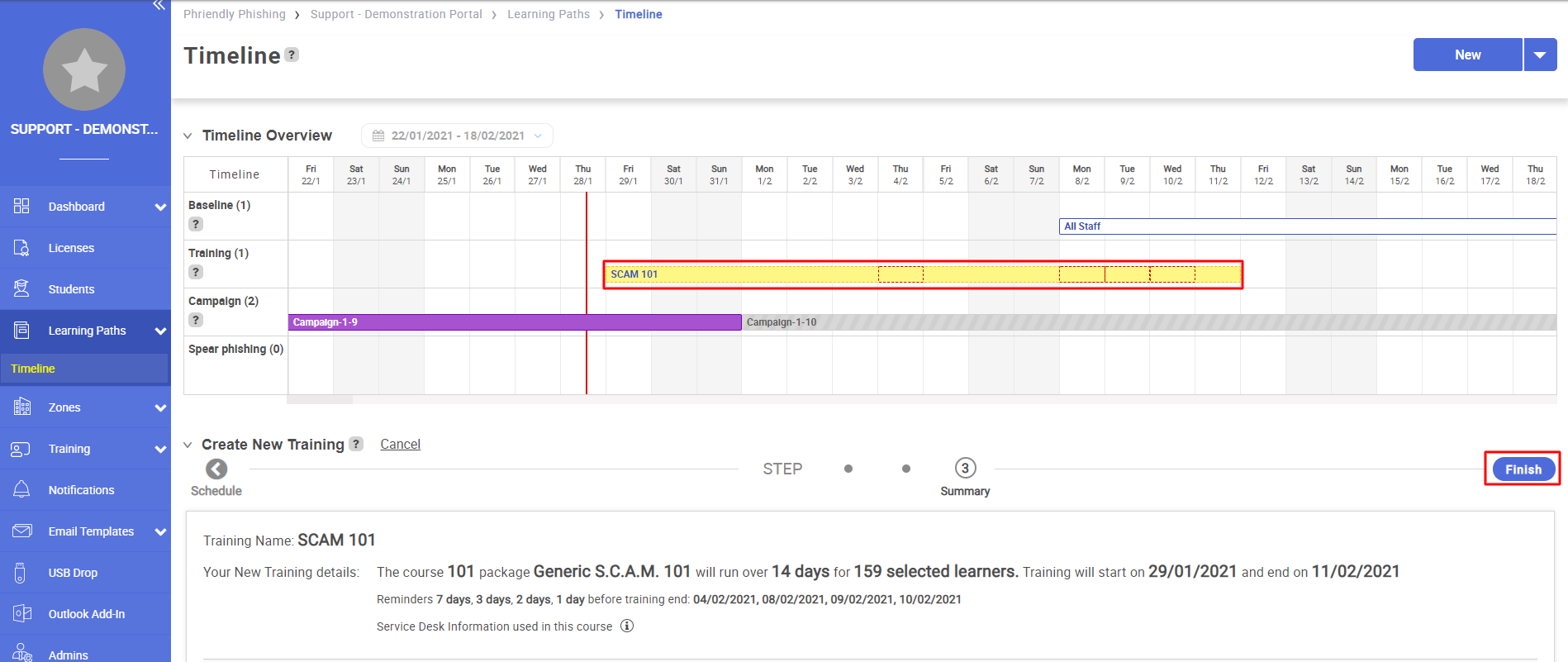Collapse the Learning Paths menu chevron
The height and width of the screenshot is (662, 1568).
[160, 331]
